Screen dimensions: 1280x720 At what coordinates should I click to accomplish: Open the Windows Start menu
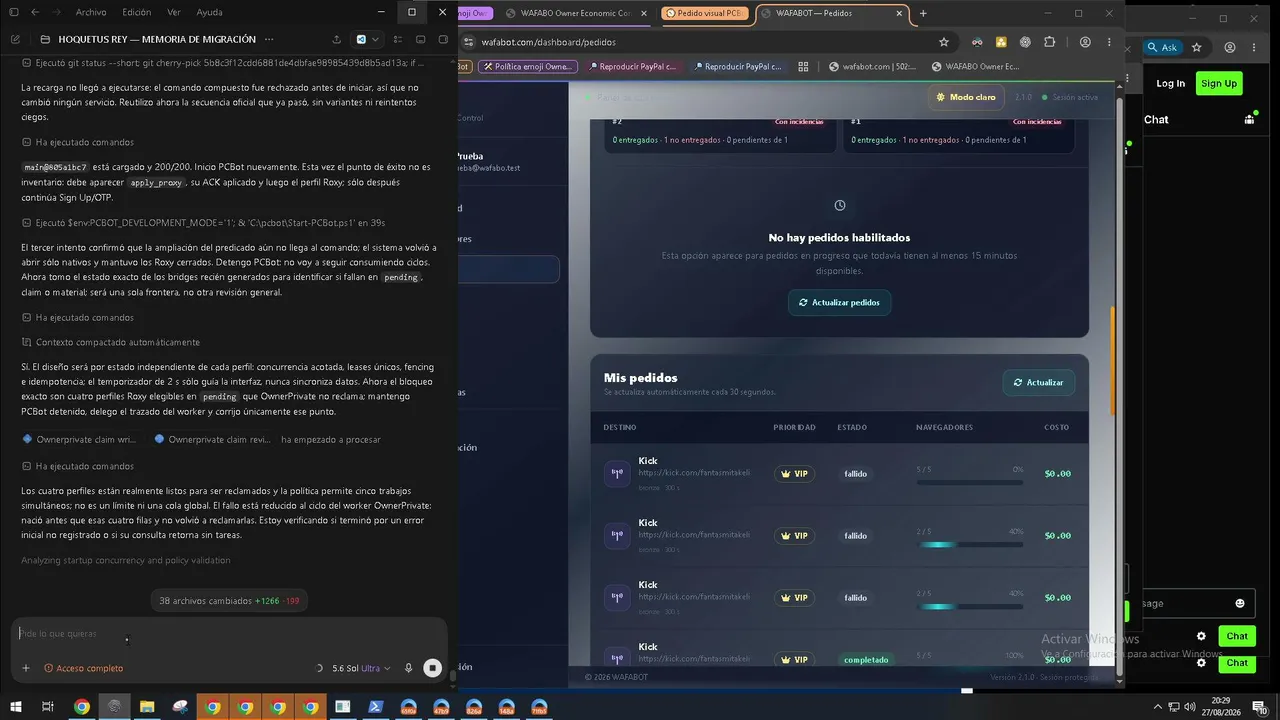[15, 707]
